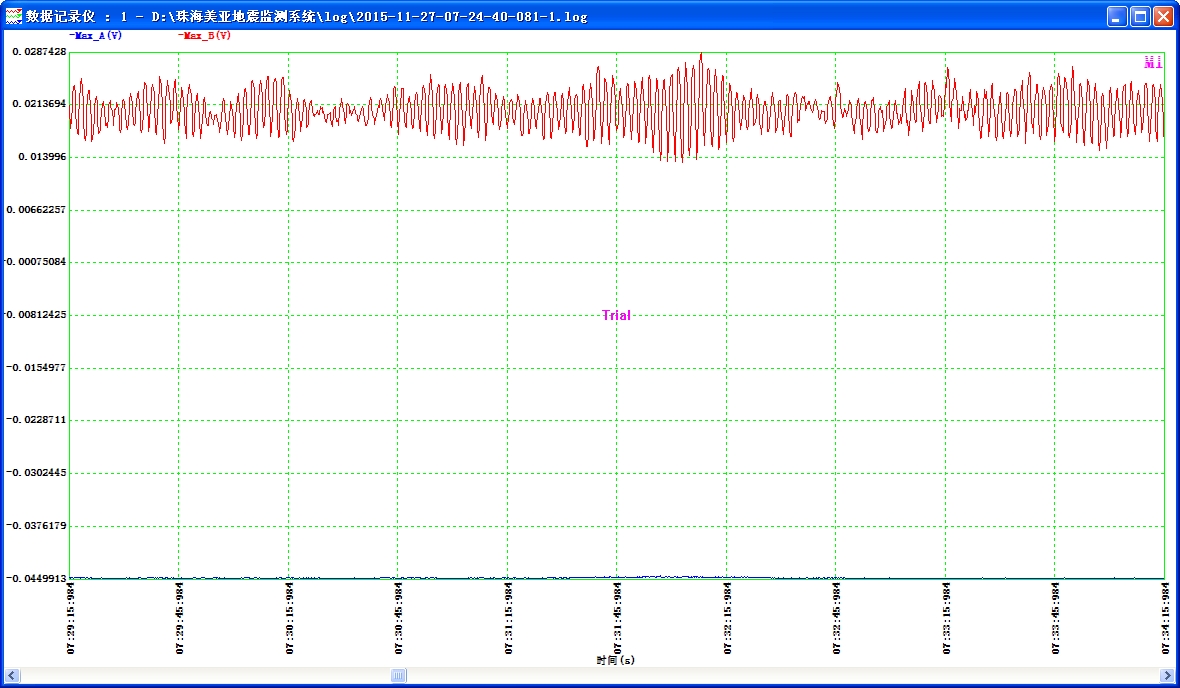Click the horizontal scrollbar right arrow
The image size is (1180, 688).
[x=1167, y=675]
